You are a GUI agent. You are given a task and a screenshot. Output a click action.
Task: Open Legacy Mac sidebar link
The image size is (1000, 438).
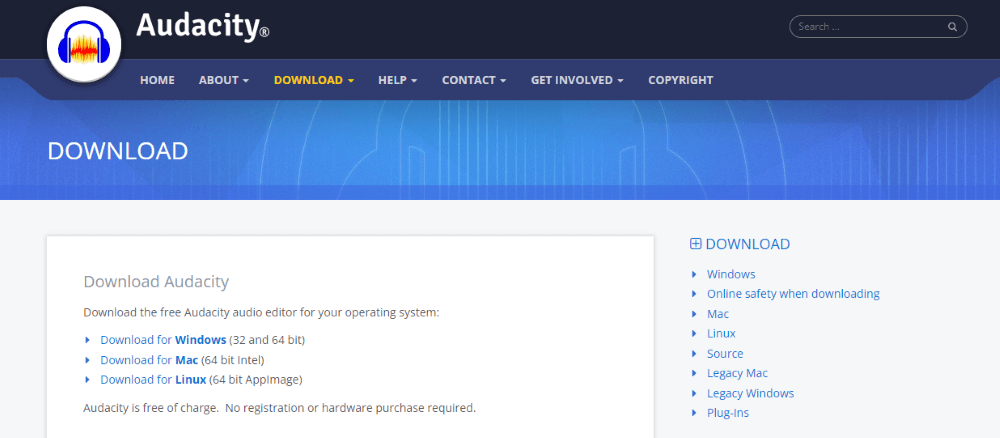pos(737,374)
